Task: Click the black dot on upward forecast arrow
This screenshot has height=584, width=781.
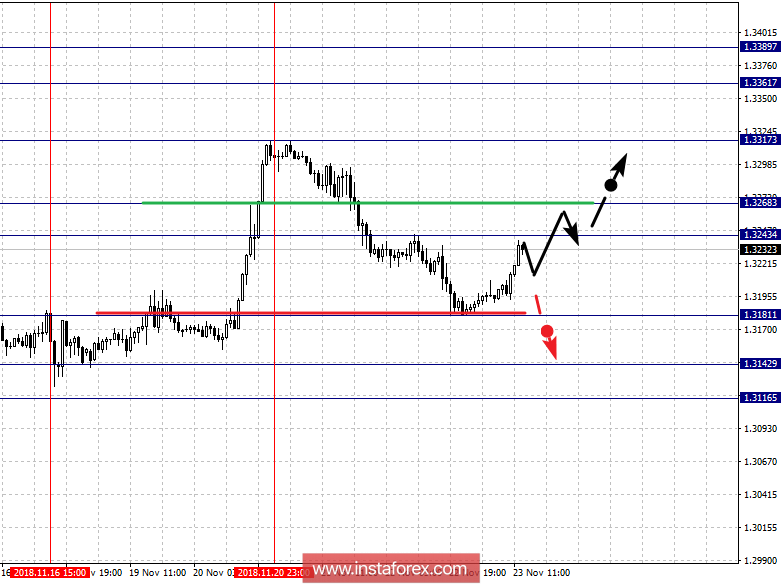Action: 610,185
